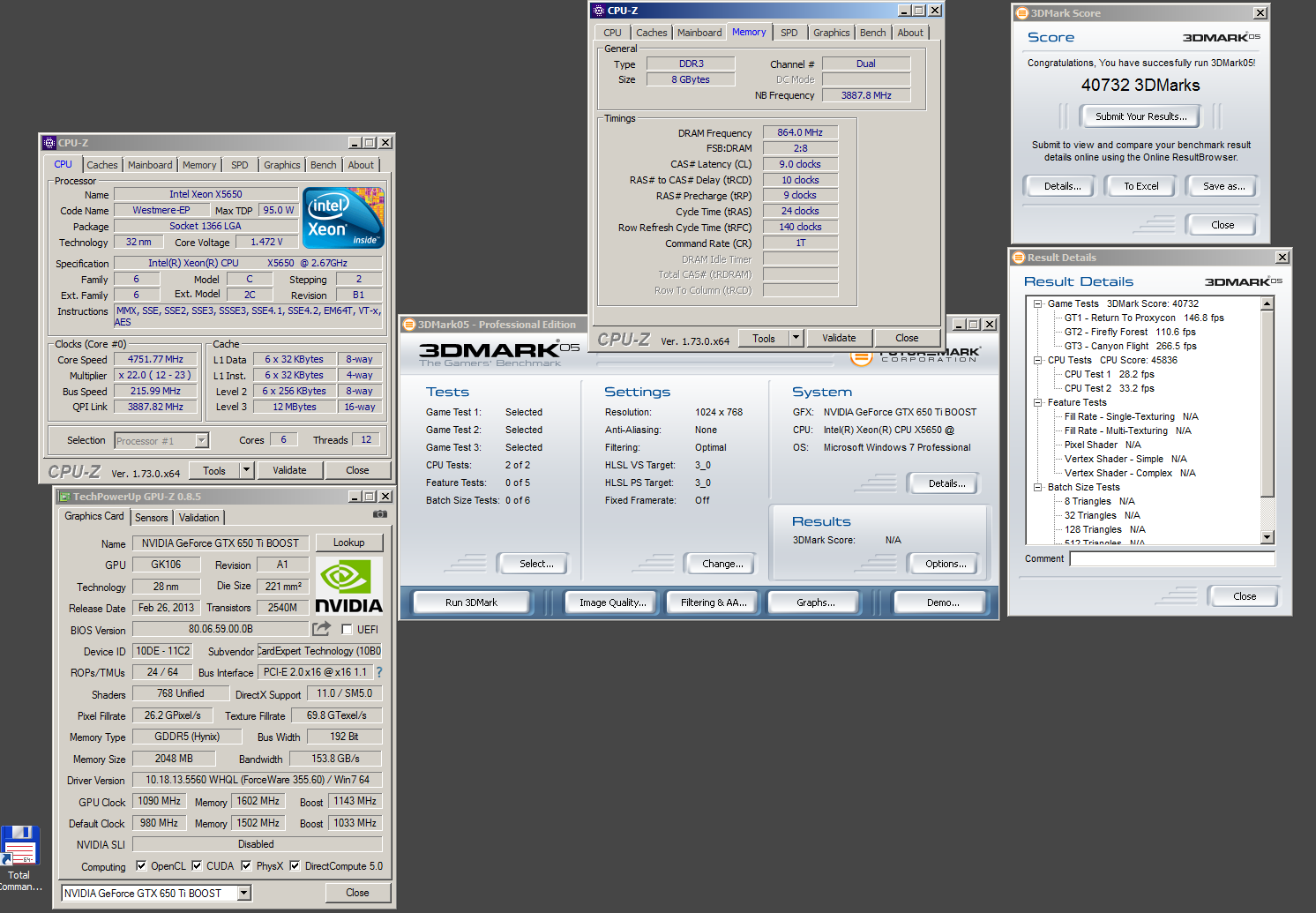Click the CPU-Z title bar icon in the Memory window

(599, 11)
